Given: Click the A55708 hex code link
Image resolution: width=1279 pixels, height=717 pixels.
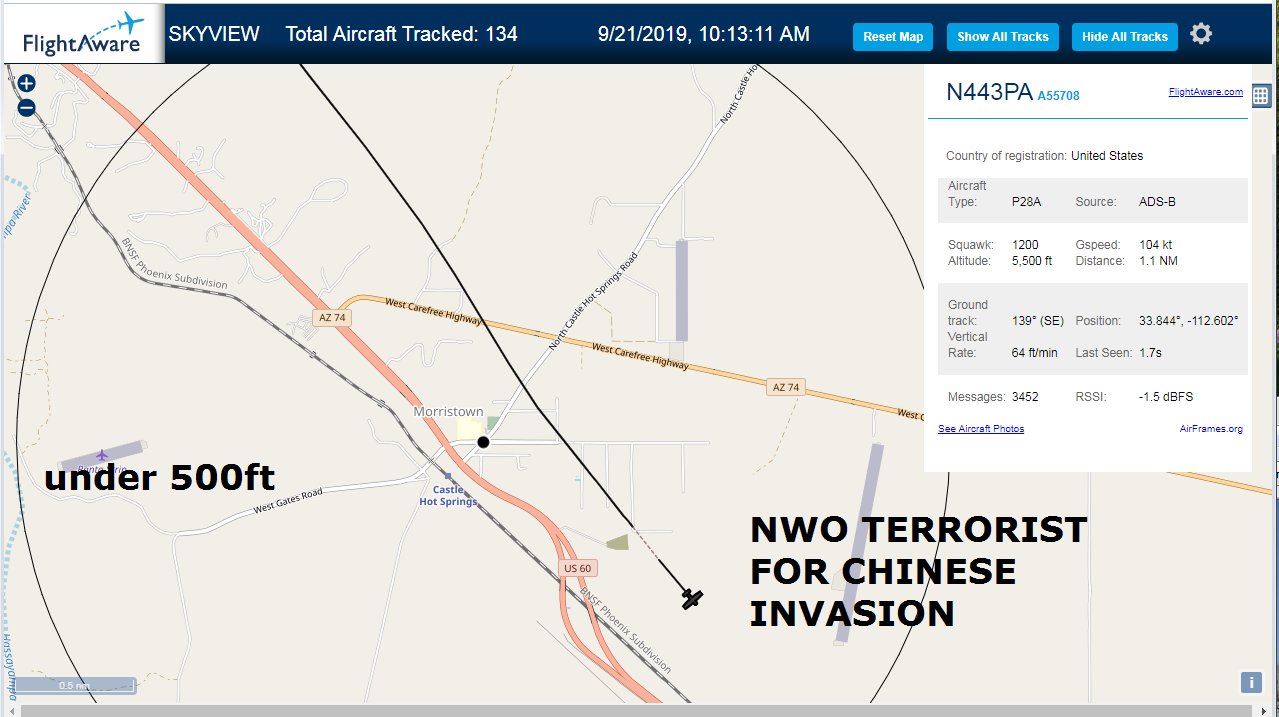Looking at the screenshot, I should 1058,96.
